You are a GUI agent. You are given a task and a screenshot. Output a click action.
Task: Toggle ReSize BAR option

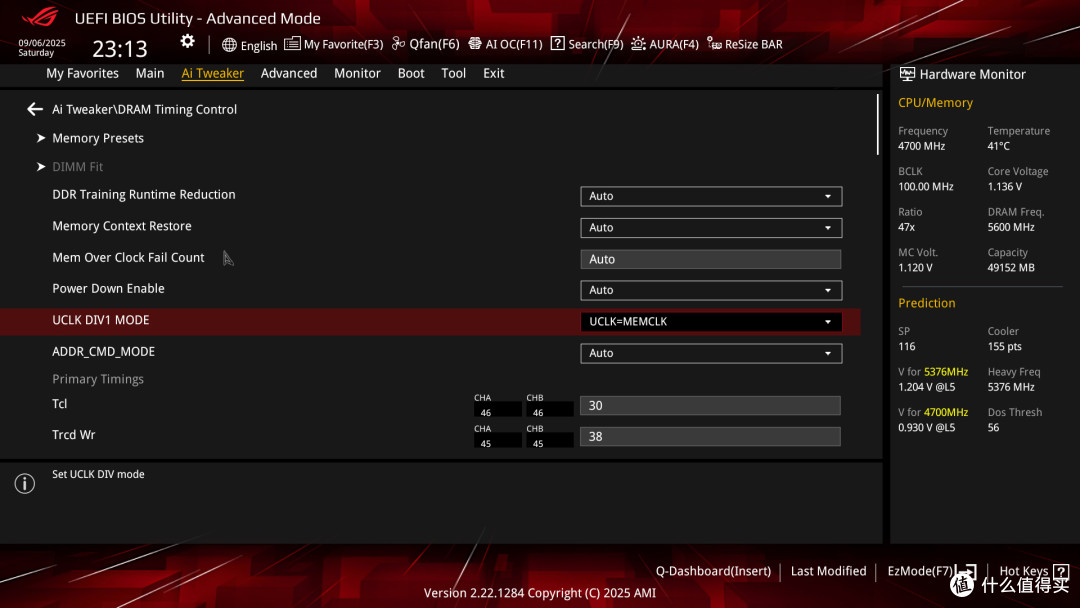pos(745,44)
